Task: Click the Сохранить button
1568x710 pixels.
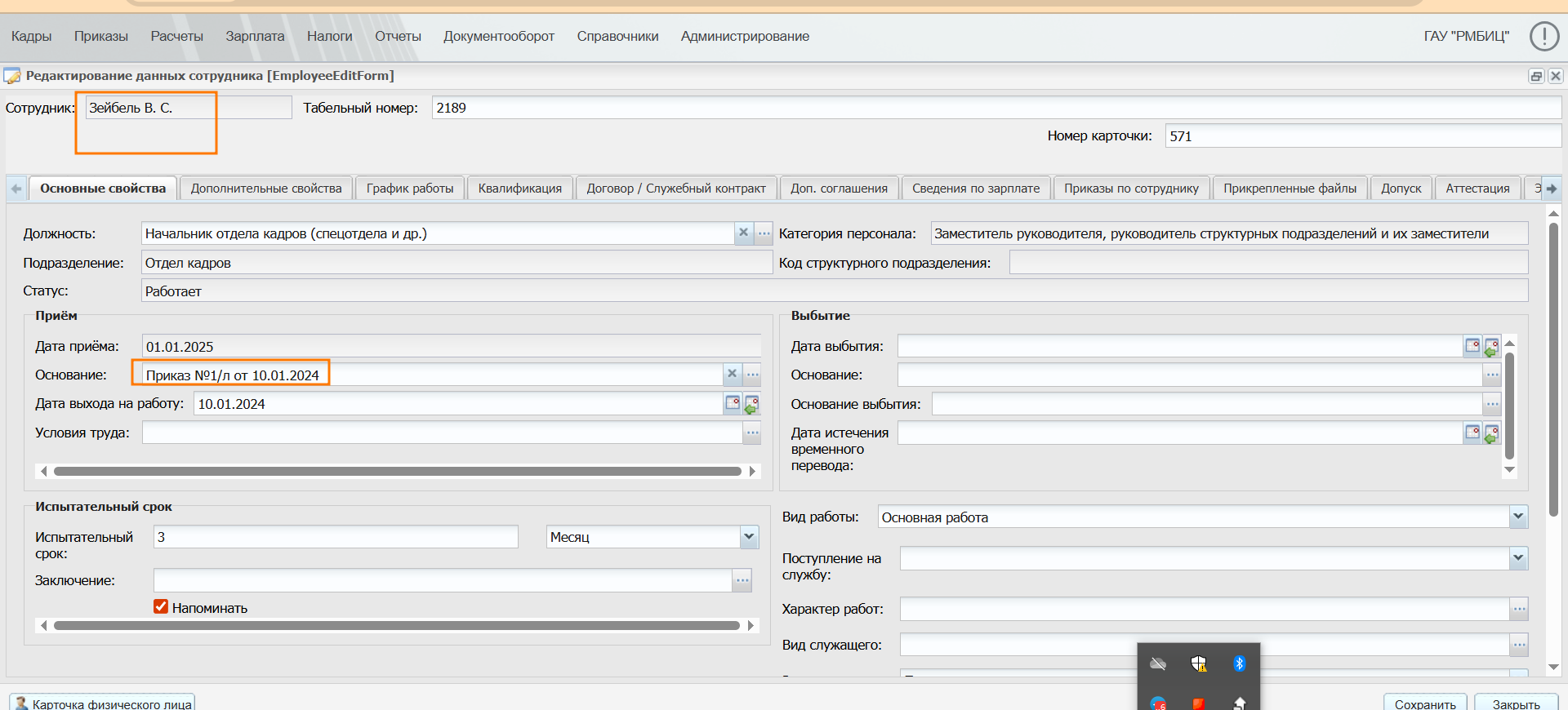Action: [x=1425, y=703]
